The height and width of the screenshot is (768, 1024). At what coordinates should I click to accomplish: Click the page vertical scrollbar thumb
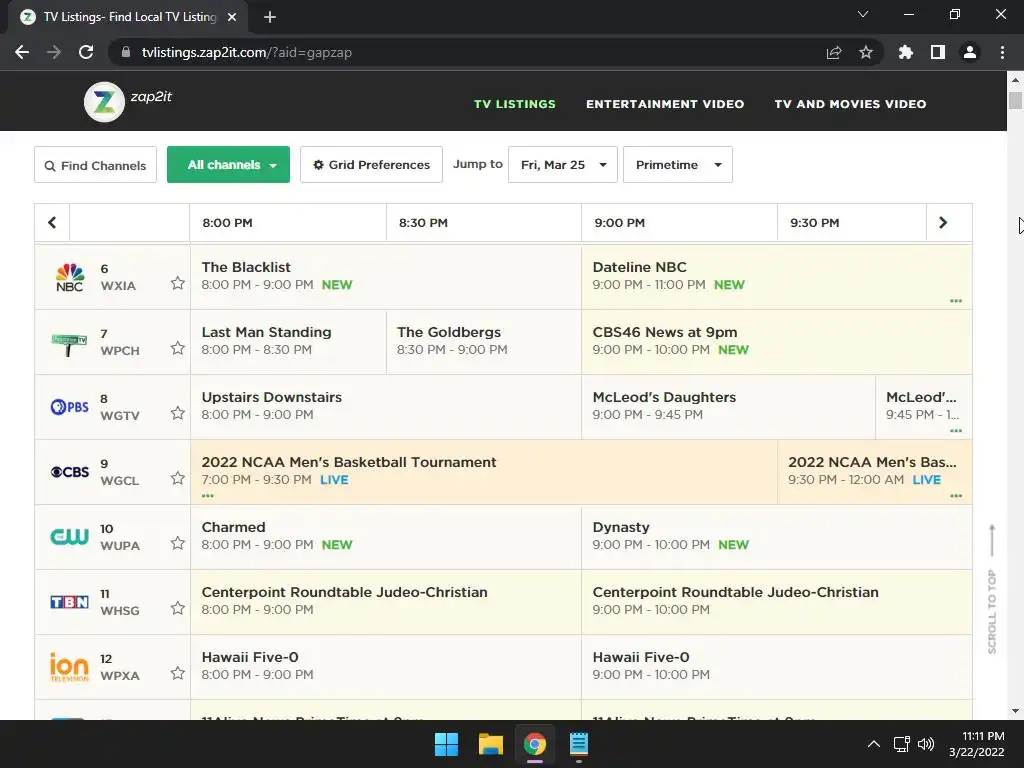[1015, 101]
